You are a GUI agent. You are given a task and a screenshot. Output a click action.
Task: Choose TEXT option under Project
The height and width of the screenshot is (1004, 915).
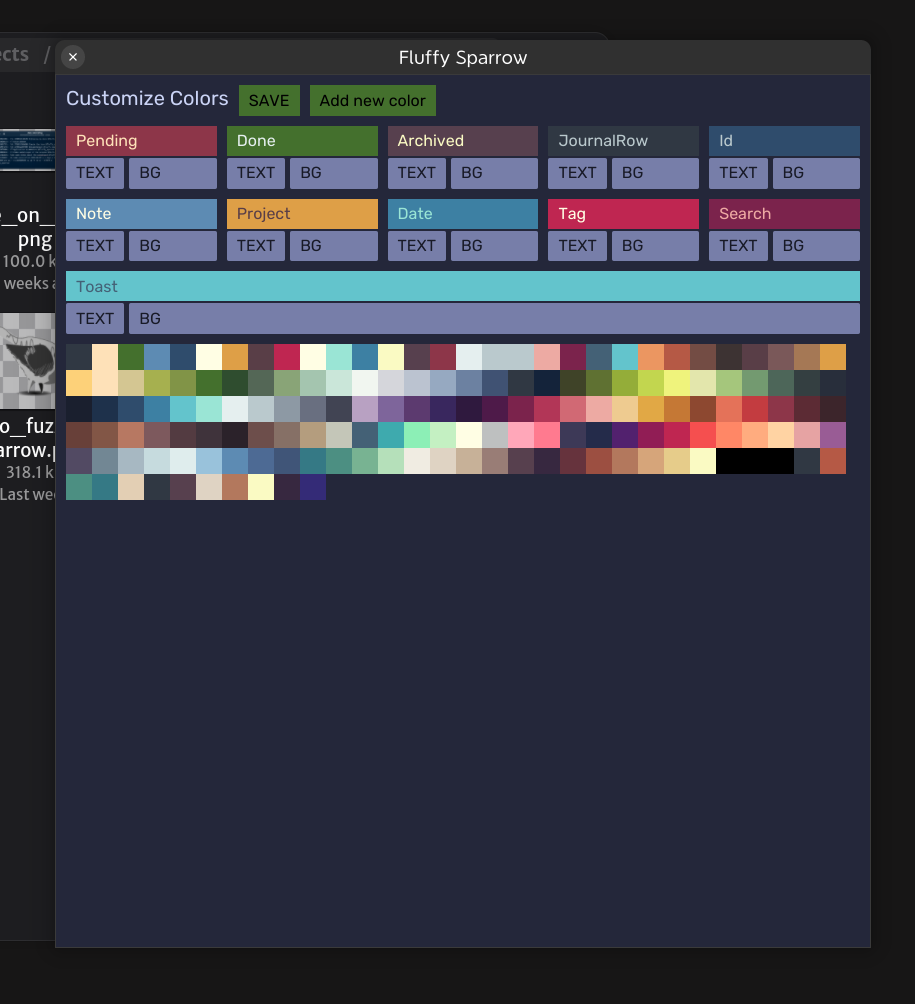(255, 246)
